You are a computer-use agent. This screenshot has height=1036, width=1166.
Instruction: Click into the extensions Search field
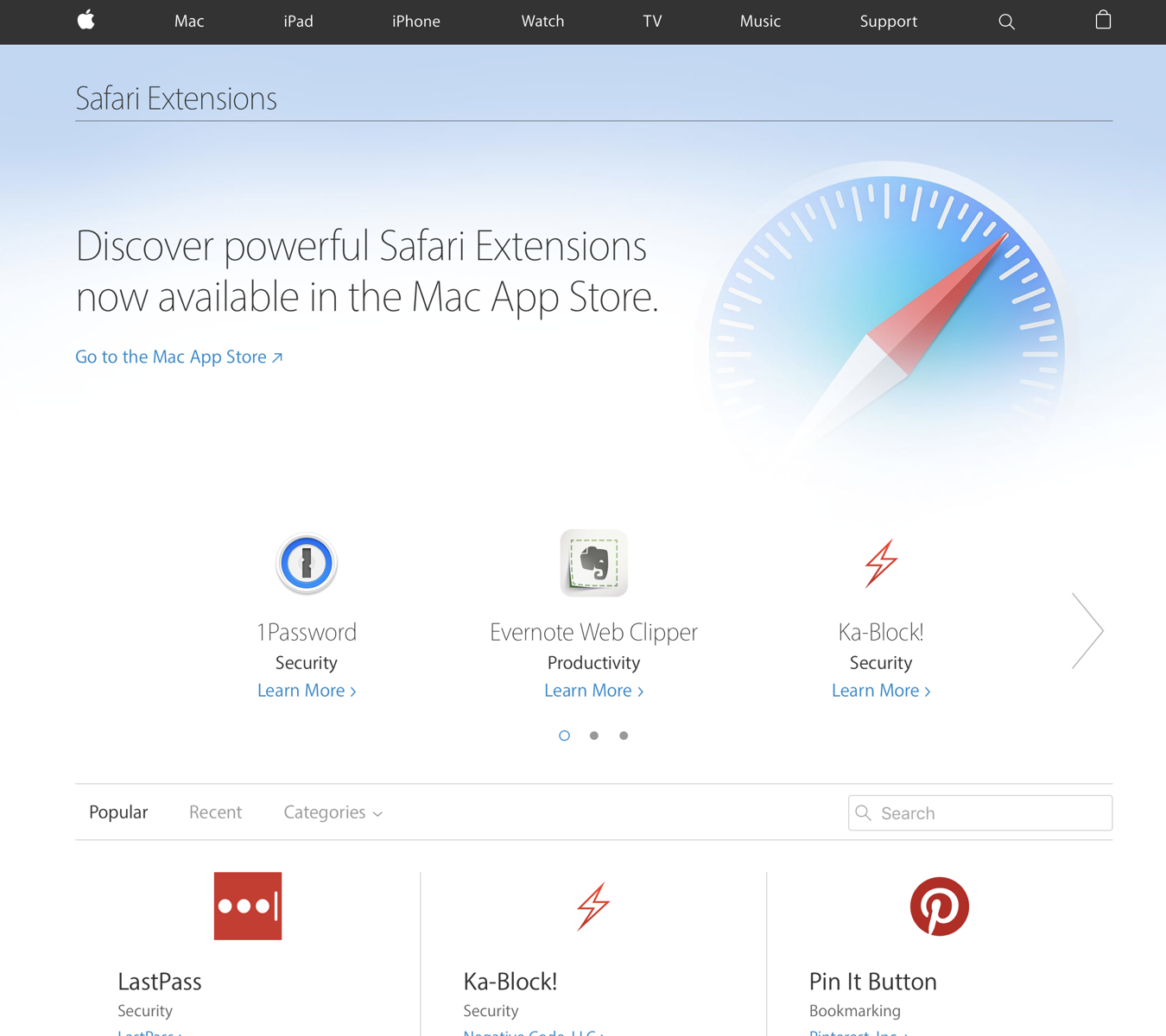coord(980,813)
